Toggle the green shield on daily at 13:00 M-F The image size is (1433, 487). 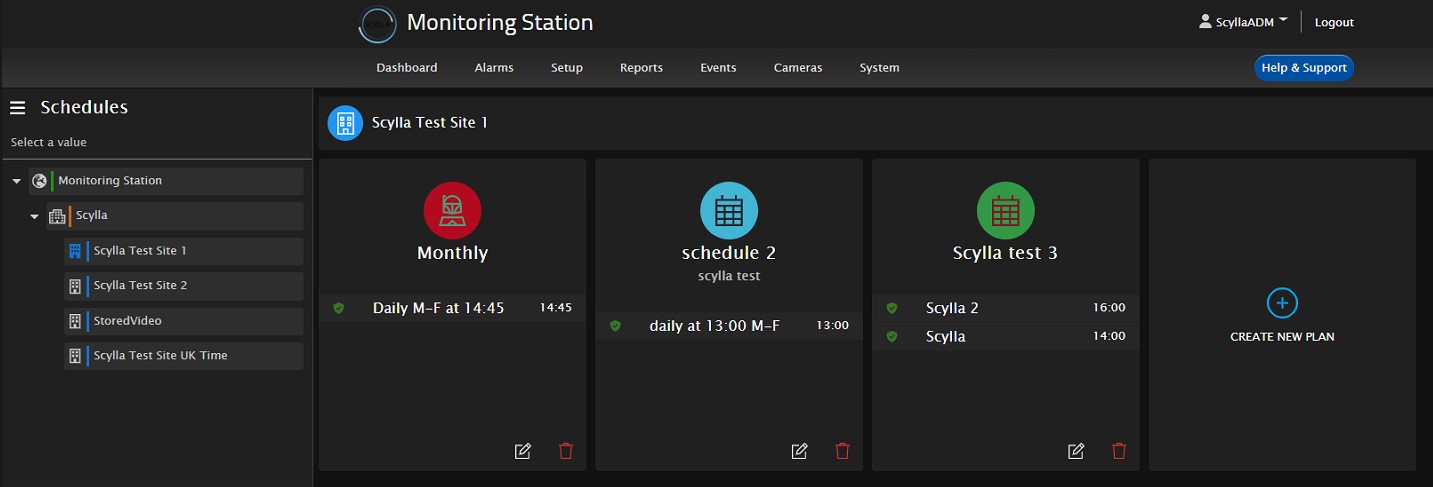click(x=615, y=326)
